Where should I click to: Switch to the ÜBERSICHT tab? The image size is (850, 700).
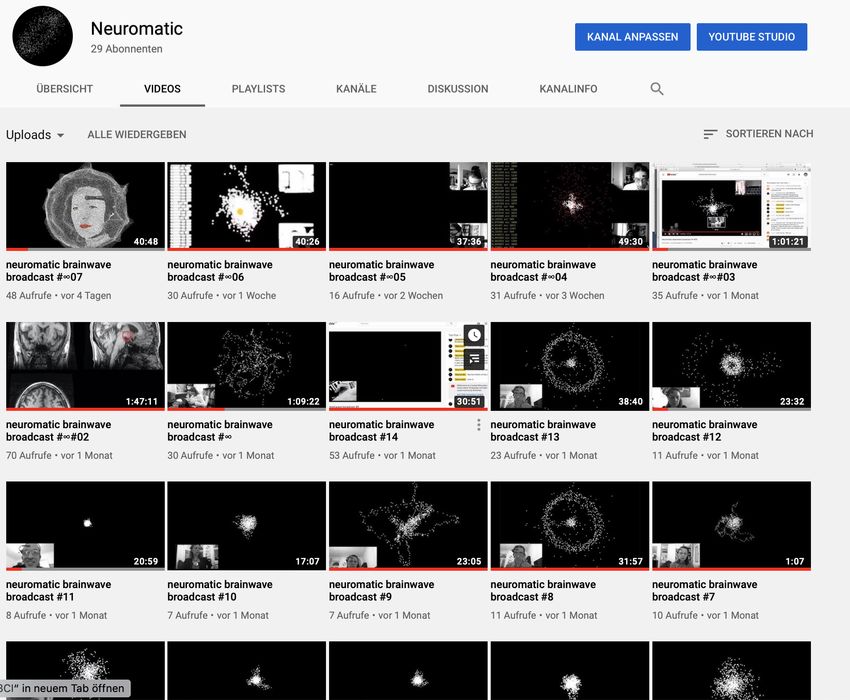coord(65,89)
